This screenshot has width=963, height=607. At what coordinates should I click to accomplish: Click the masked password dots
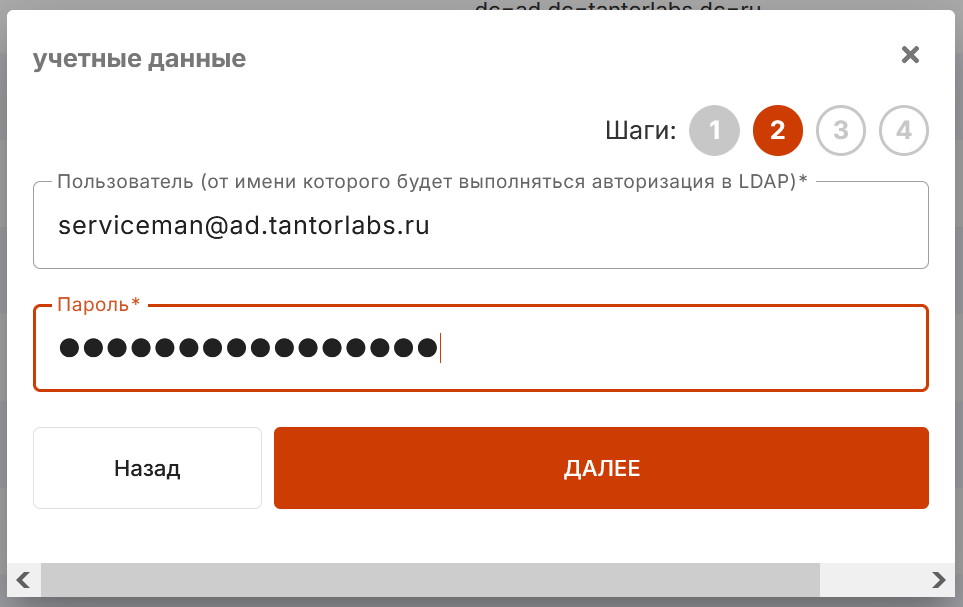[x=248, y=348]
